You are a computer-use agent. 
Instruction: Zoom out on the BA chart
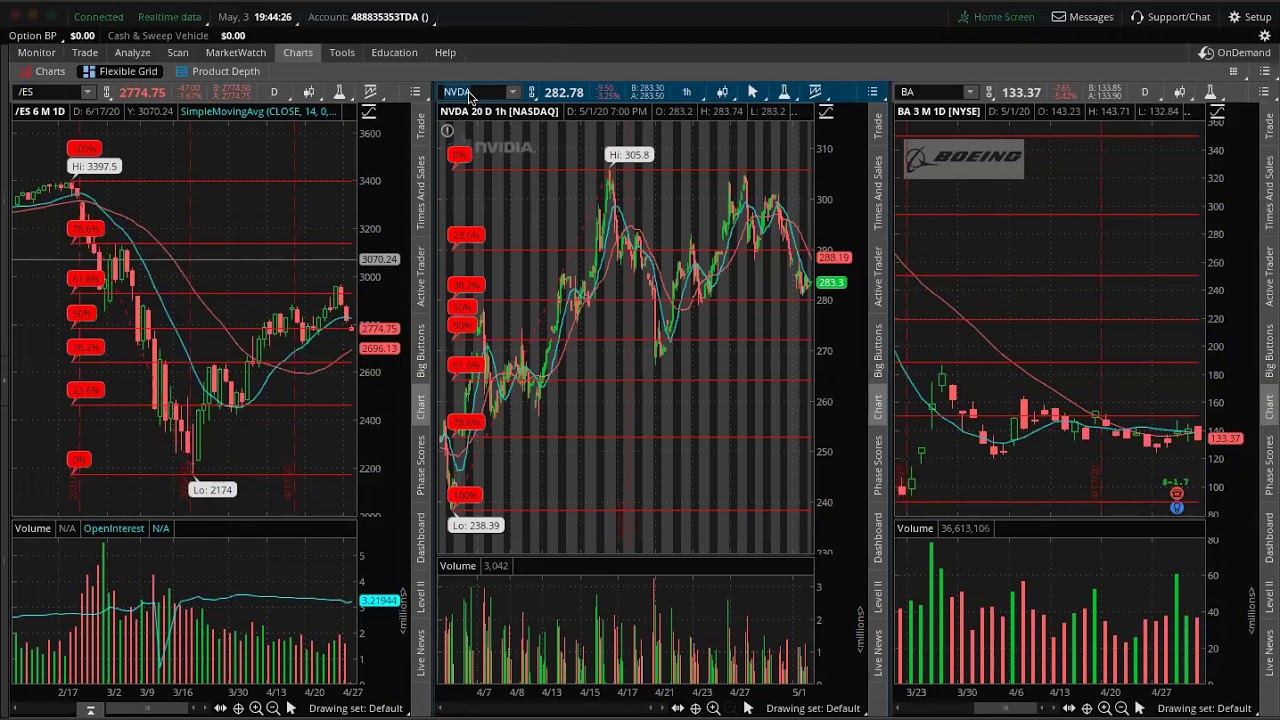tap(1121, 708)
